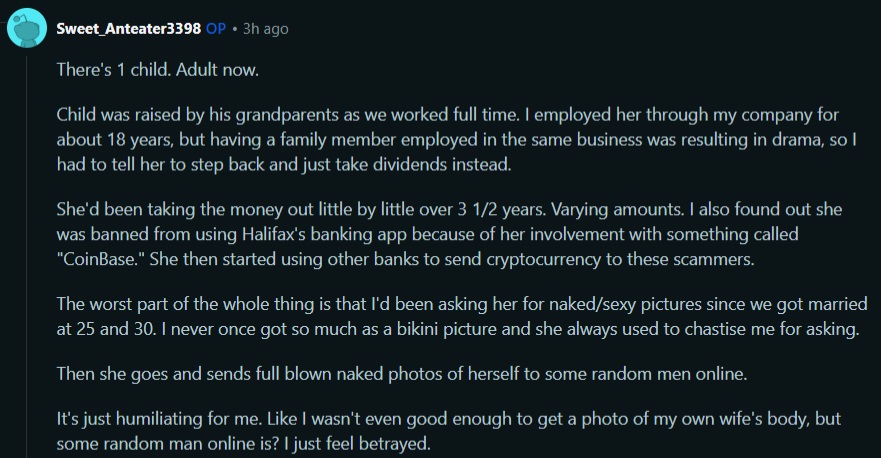Image resolution: width=881 pixels, height=458 pixels.
Task: Click the paragraph starting "Child was raised"
Action: point(456,139)
